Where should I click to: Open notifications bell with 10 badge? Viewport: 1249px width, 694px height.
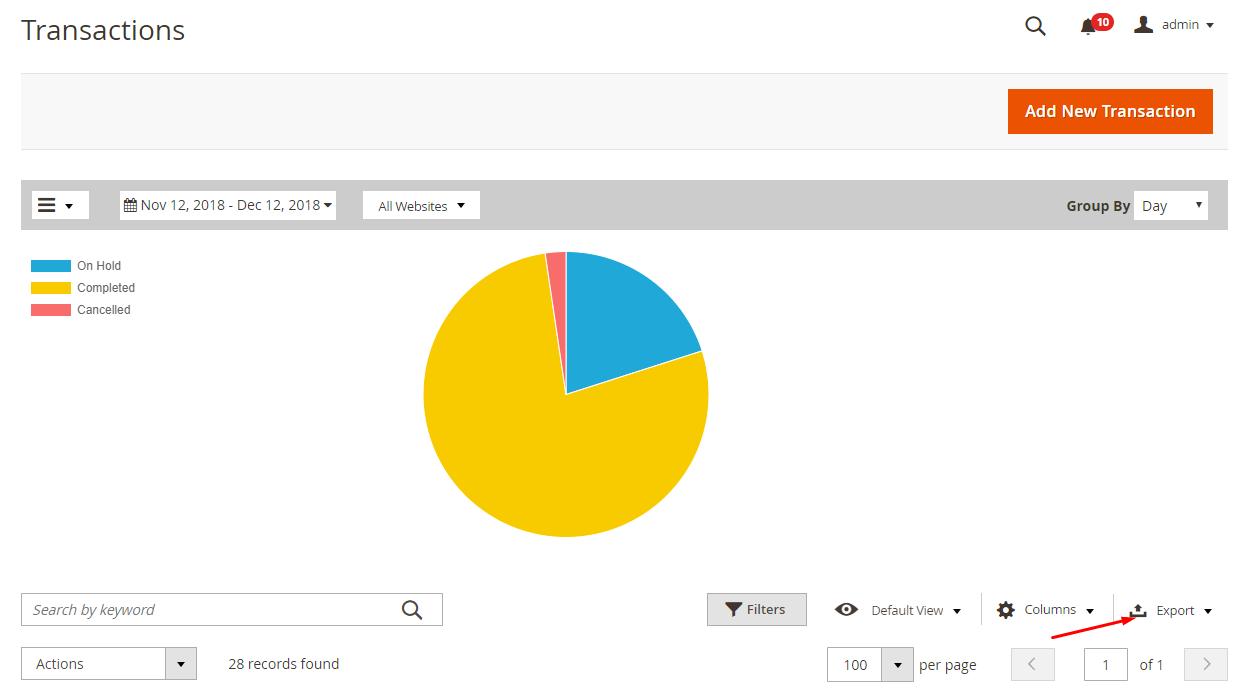click(1089, 27)
